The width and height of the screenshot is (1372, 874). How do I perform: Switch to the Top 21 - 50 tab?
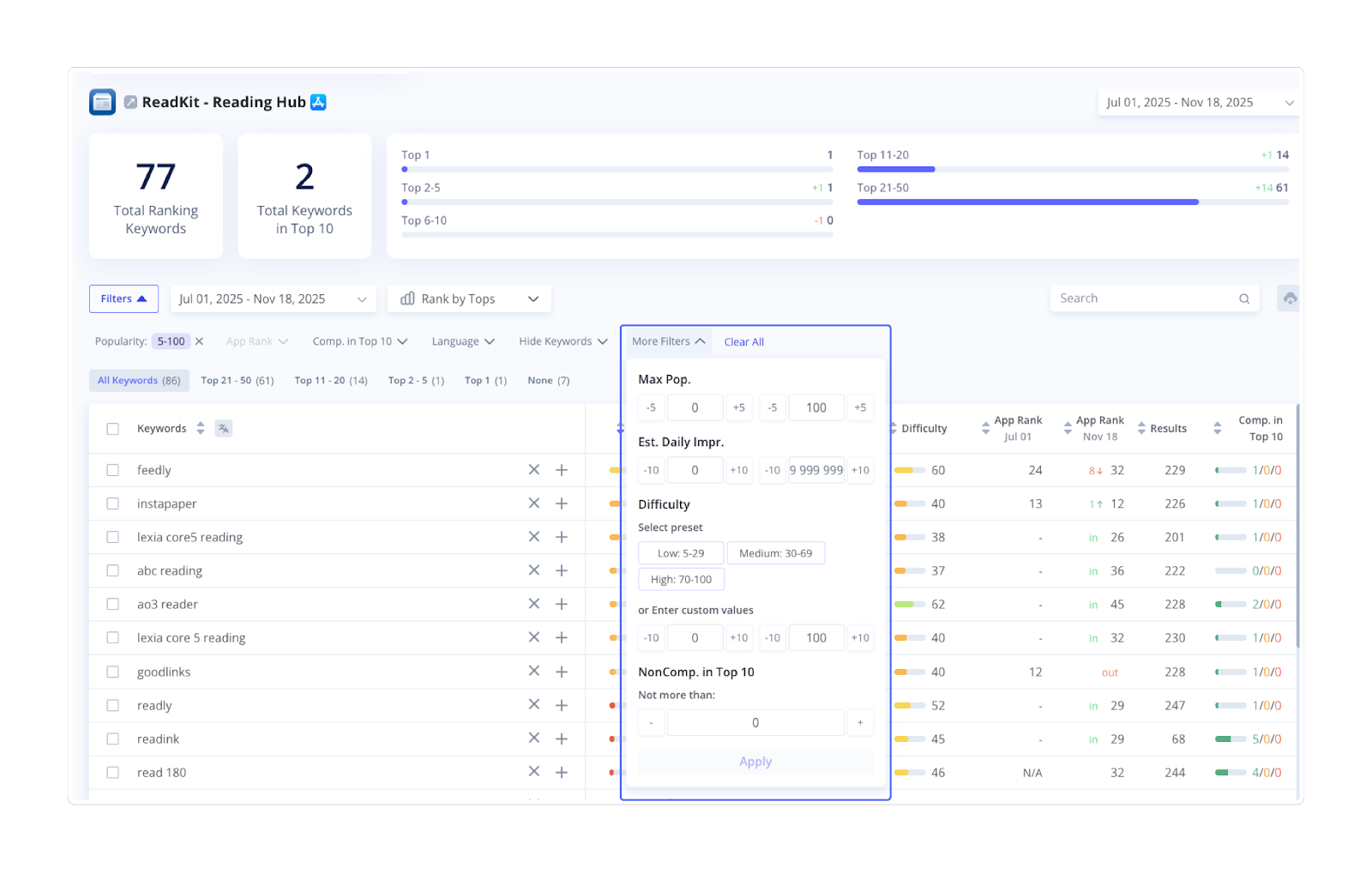[238, 380]
